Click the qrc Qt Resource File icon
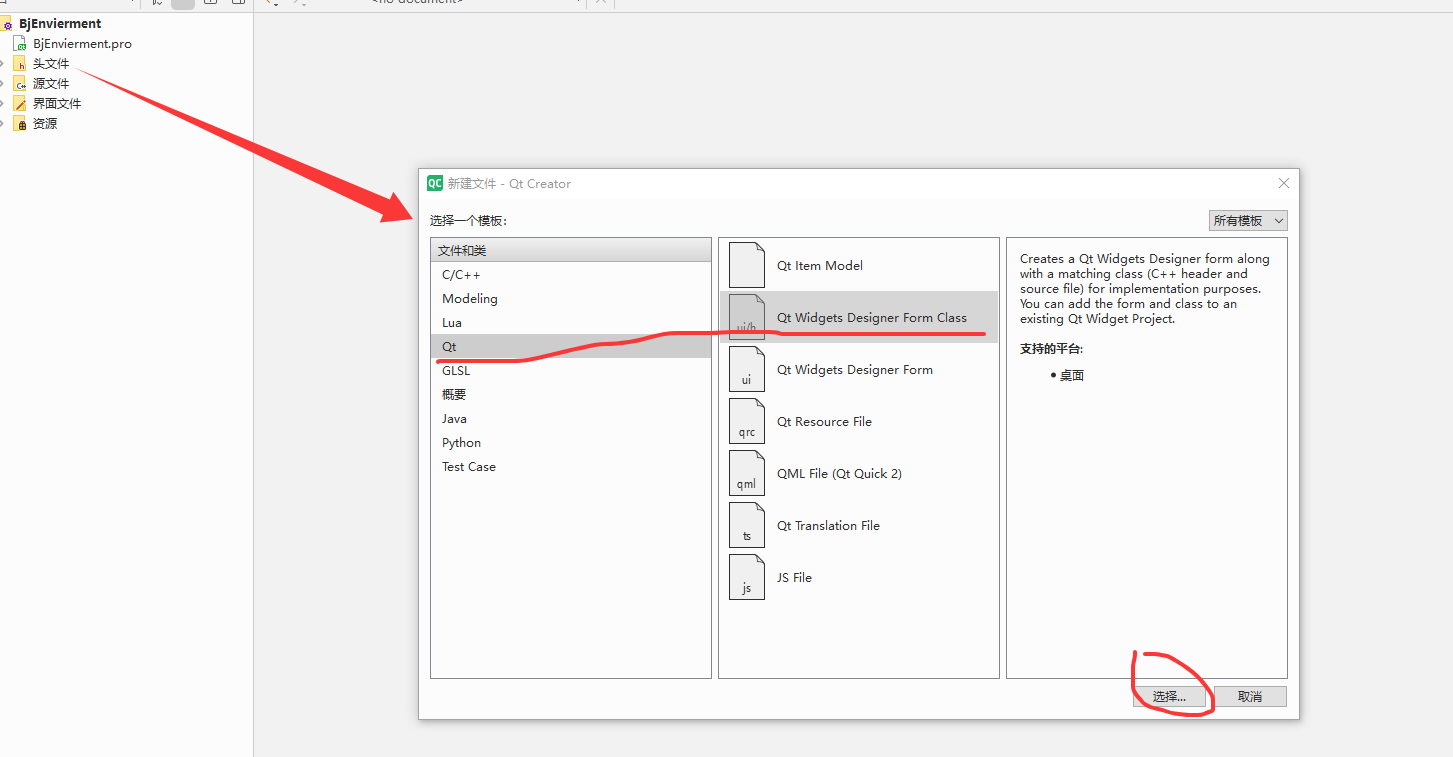Screen dimensions: 1453x757 click(747, 421)
